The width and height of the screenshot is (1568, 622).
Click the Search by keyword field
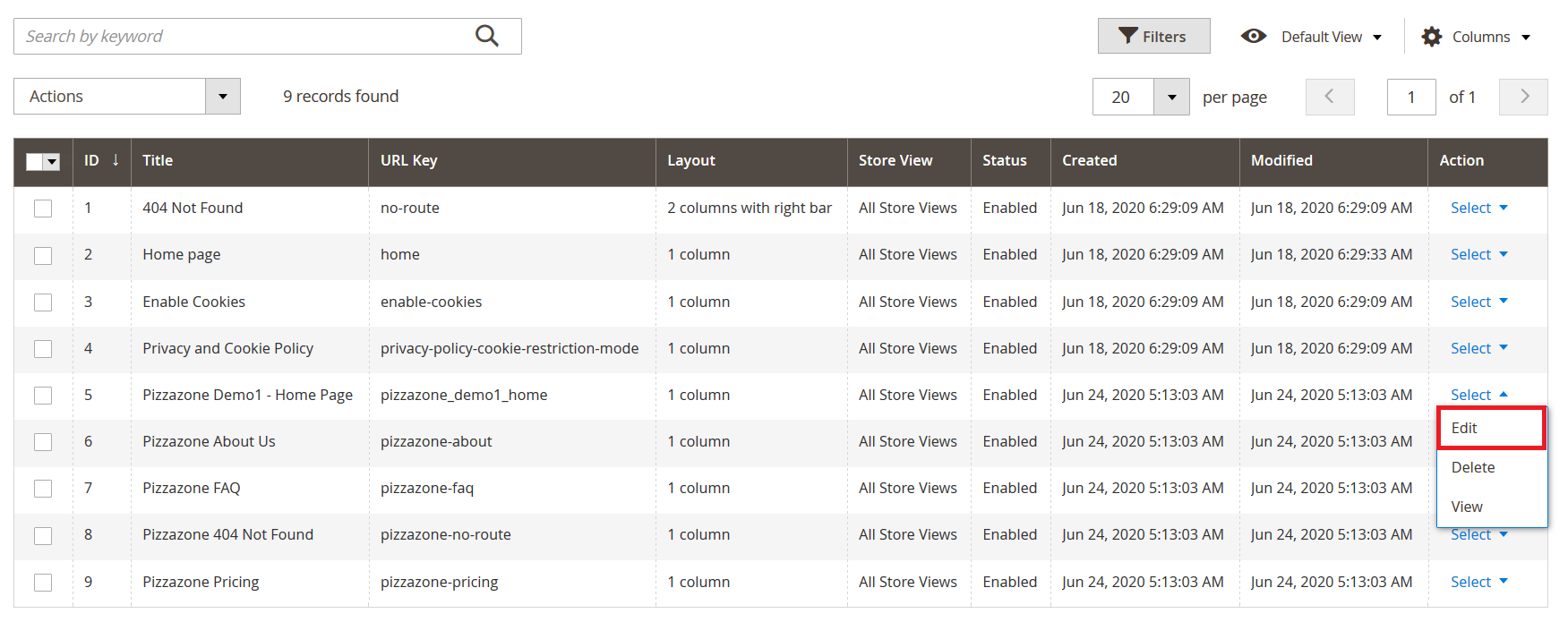242,37
